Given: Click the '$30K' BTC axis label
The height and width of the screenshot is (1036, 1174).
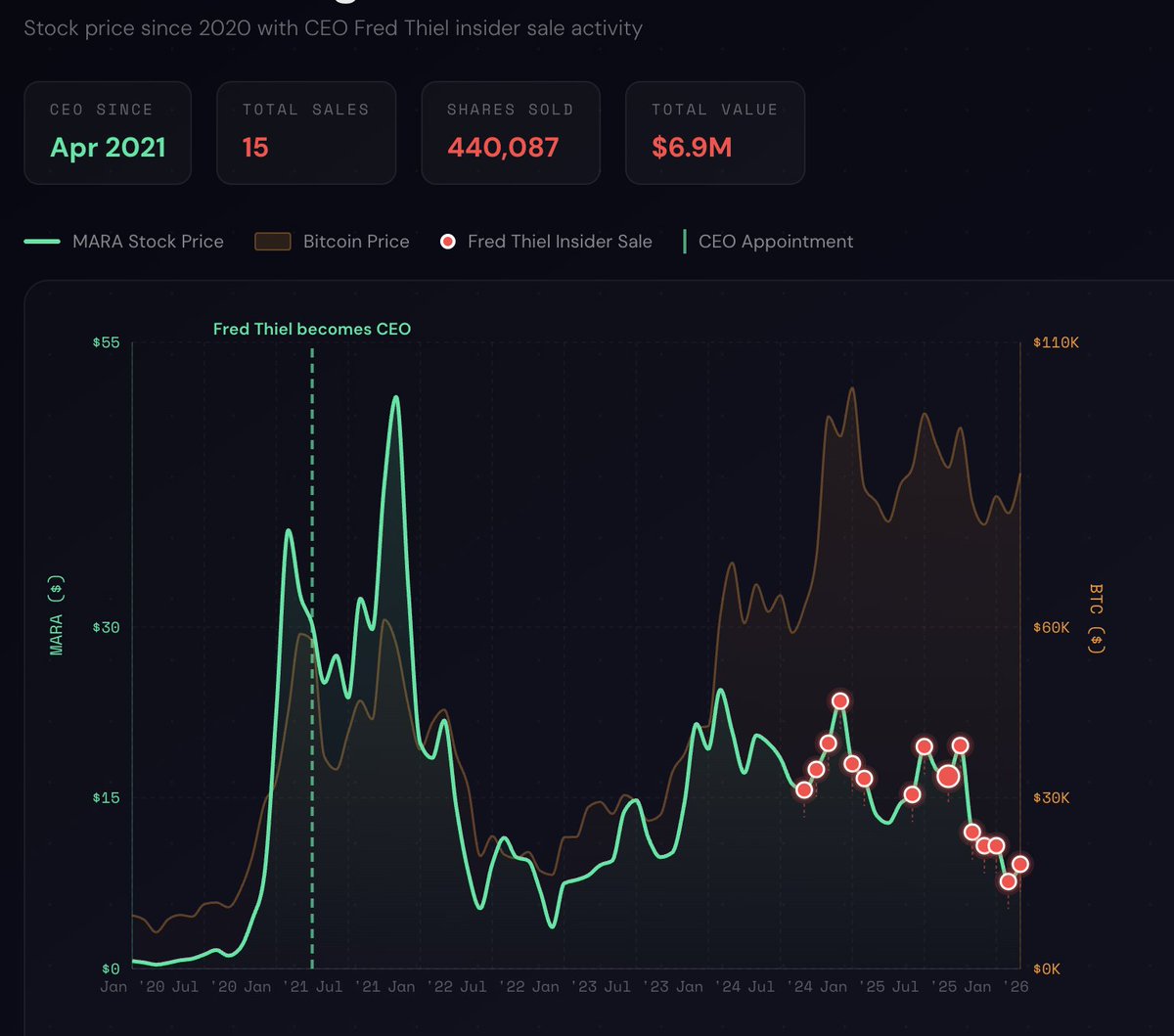Looking at the screenshot, I should (x=1052, y=798).
